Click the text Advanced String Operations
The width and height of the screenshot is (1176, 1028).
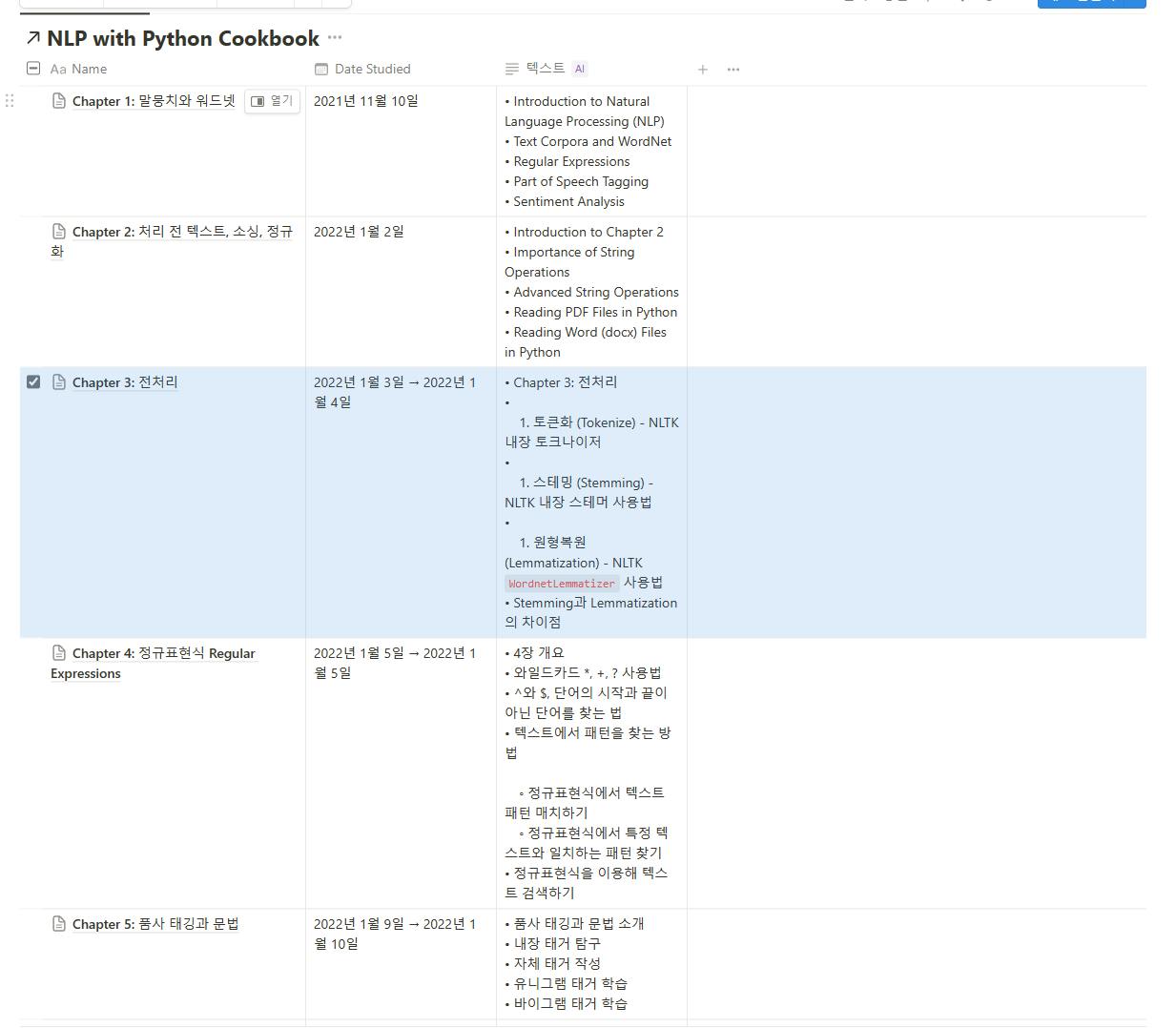pos(596,292)
